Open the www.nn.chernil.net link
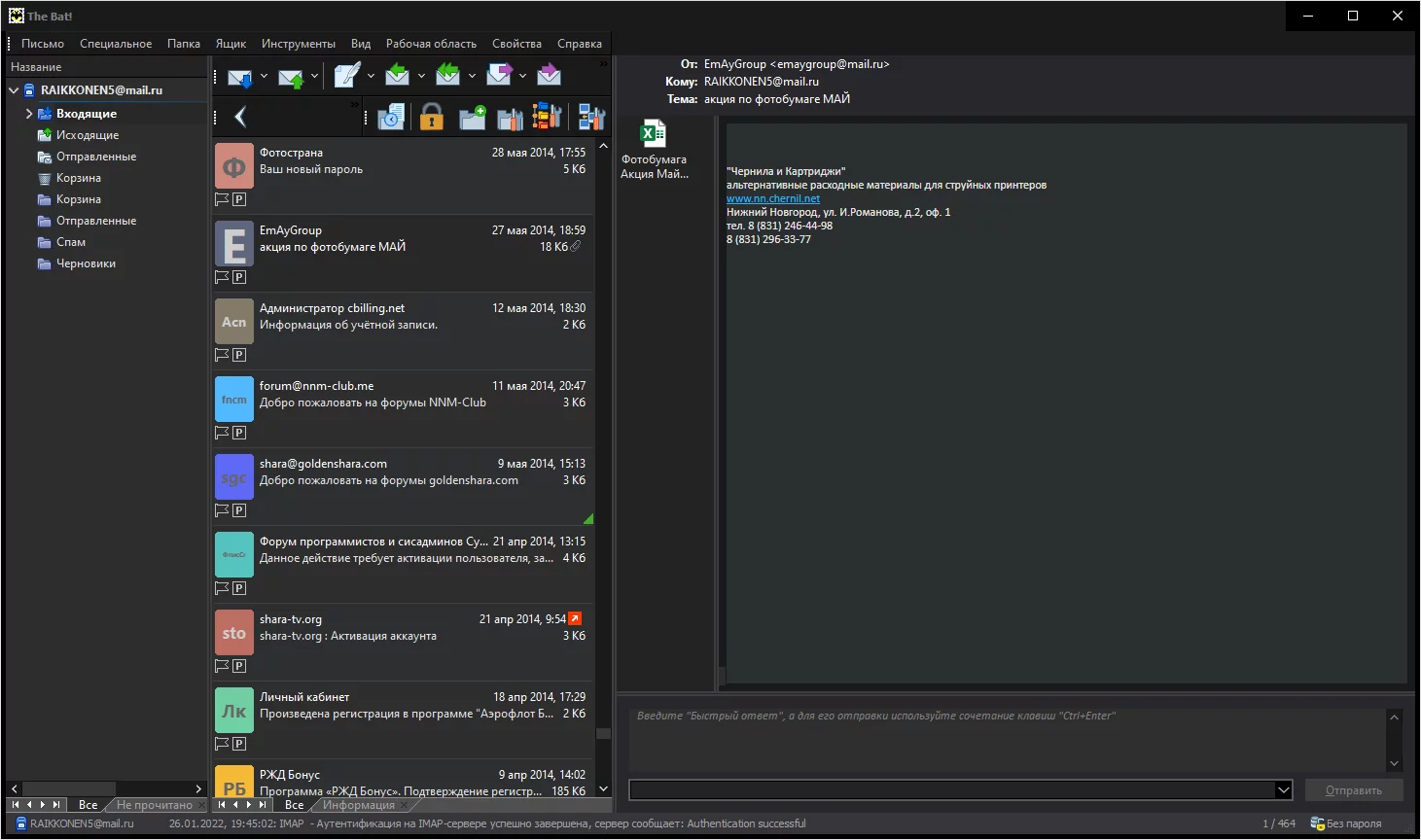Screen dimensions: 1421x840 coord(773,198)
